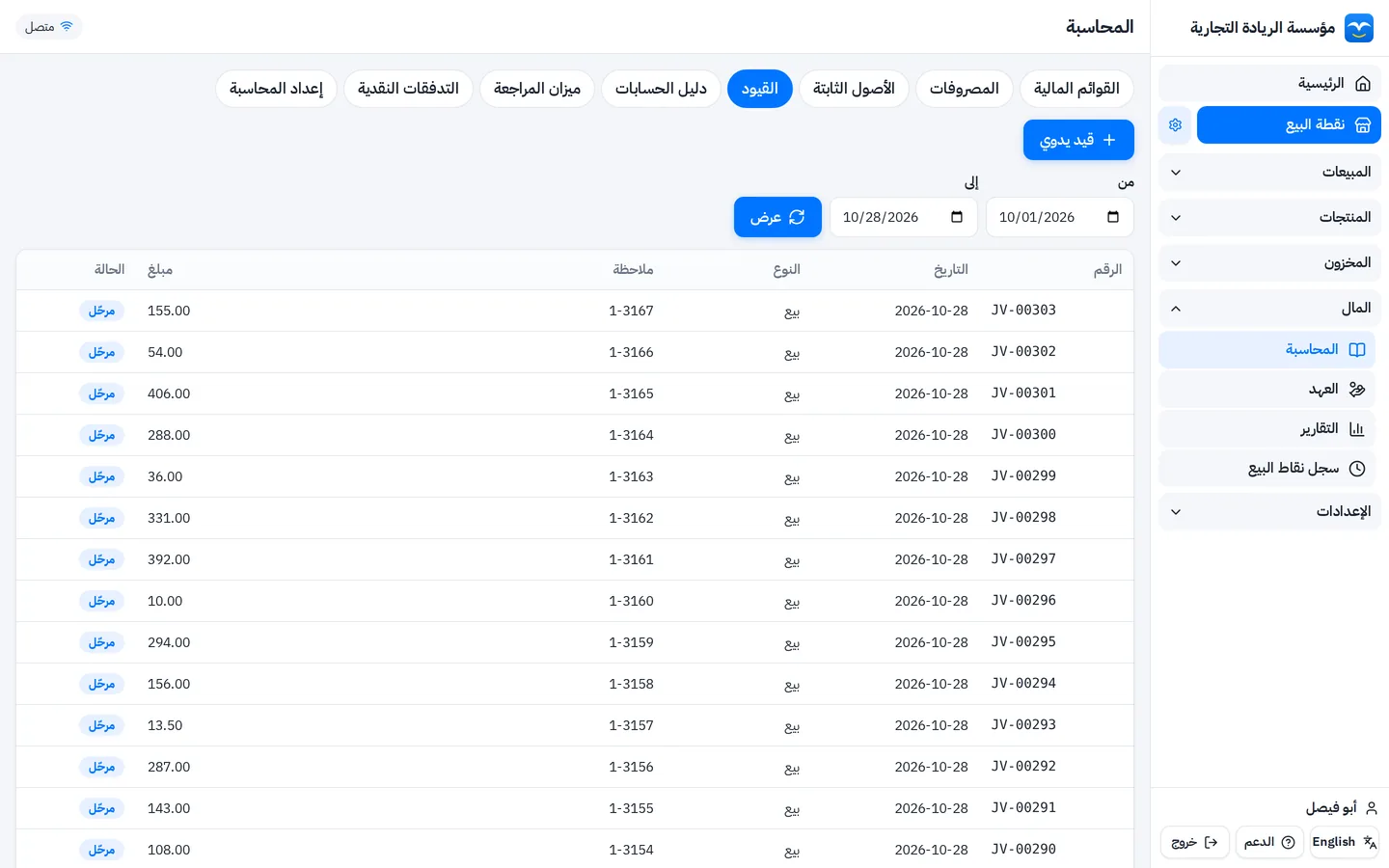Click entry number JV-00290
The image size is (1389, 868).
tap(1023, 850)
